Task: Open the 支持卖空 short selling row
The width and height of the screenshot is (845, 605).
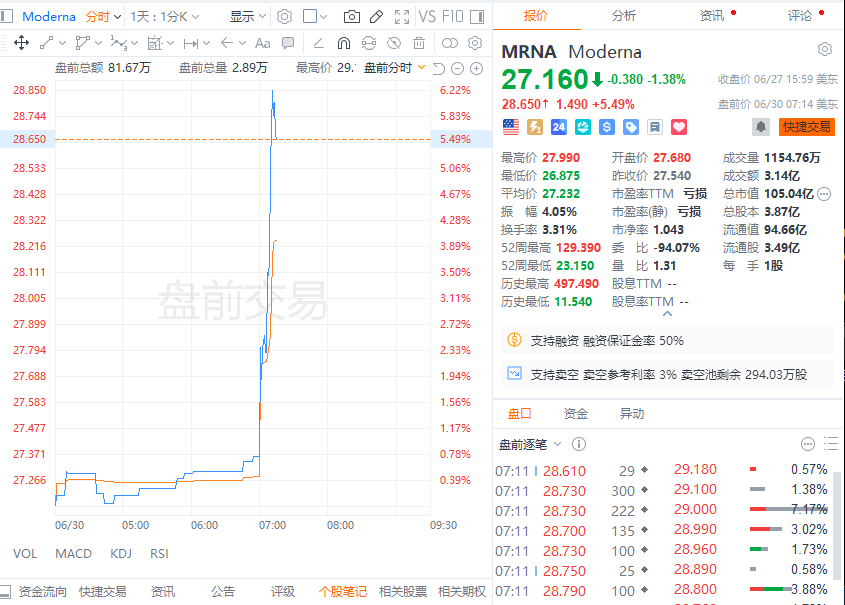Action: click(668, 374)
